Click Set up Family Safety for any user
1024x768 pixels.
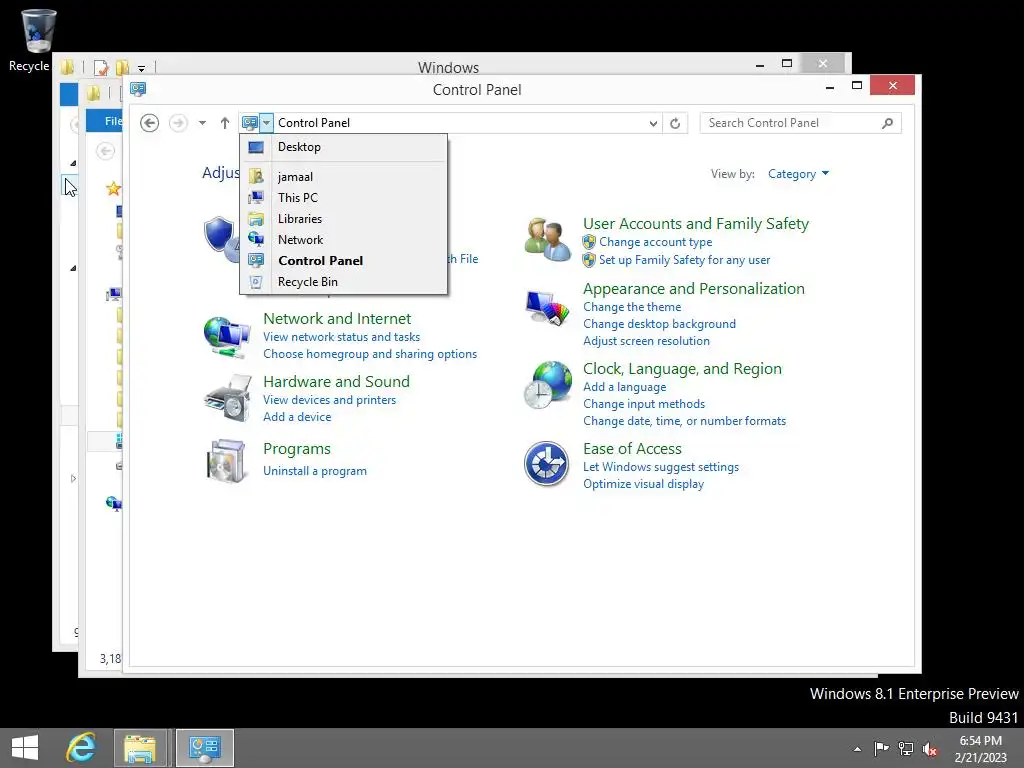pos(684,260)
